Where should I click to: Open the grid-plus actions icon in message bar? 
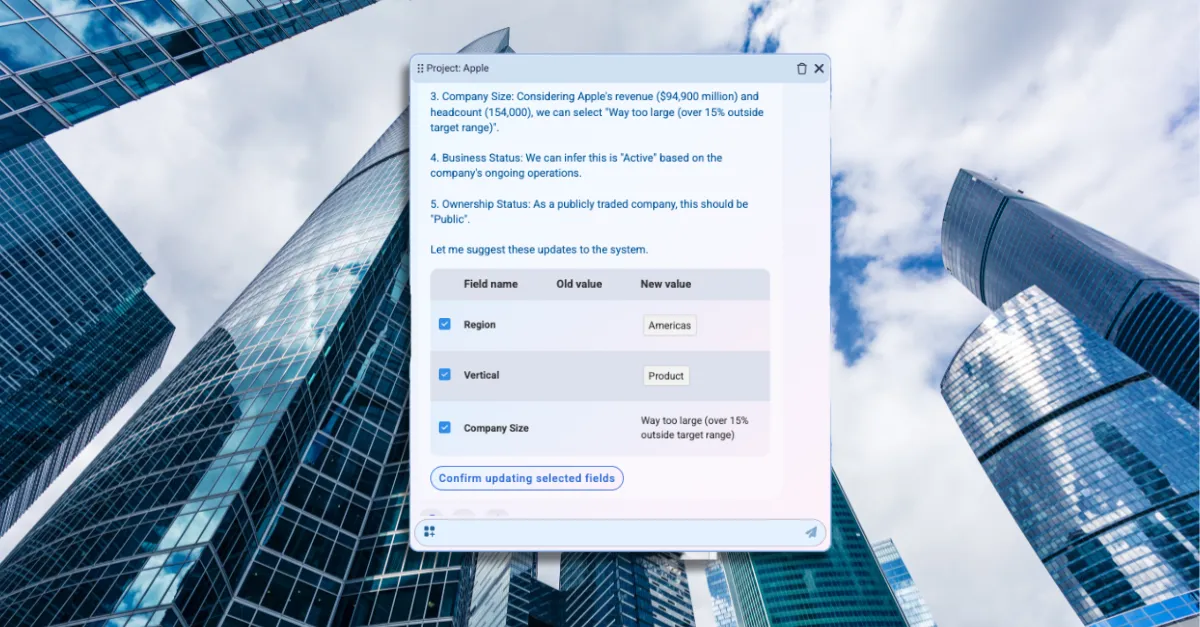pos(429,532)
